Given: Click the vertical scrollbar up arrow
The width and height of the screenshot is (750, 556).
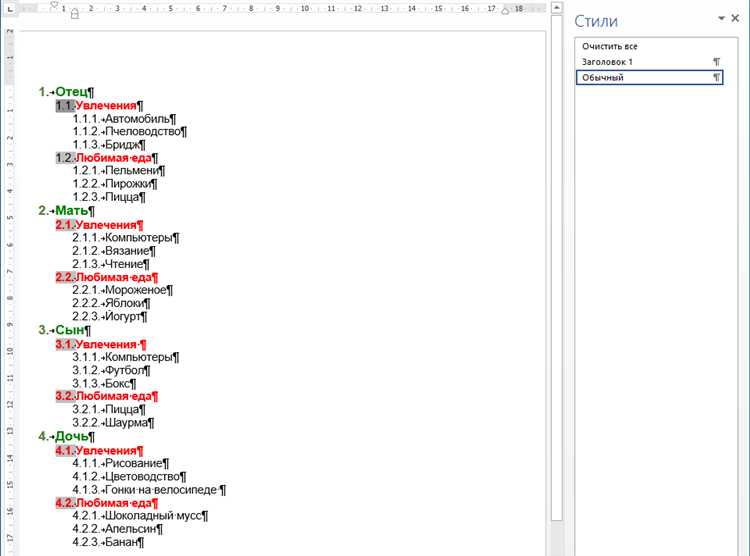Looking at the screenshot, I should 556,8.
